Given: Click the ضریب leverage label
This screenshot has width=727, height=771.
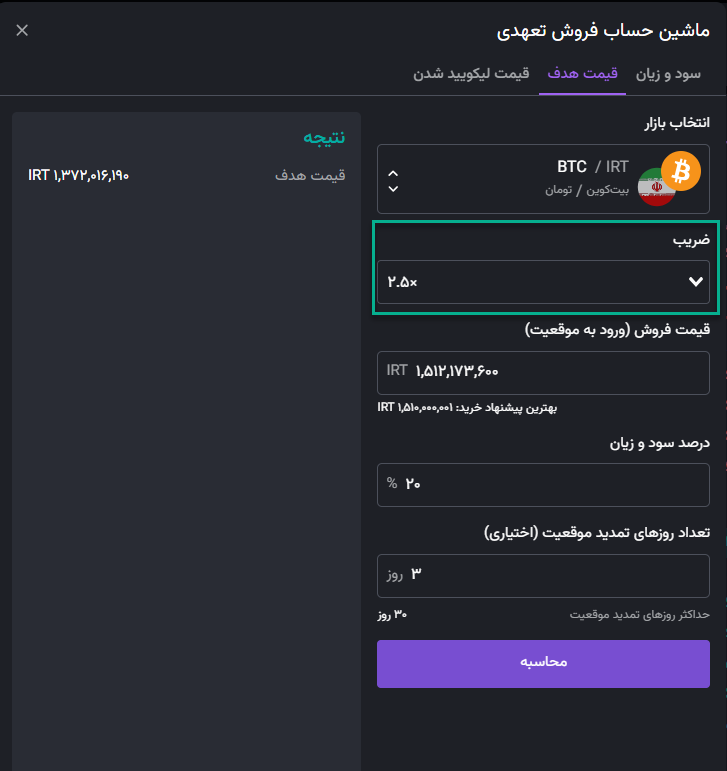Looking at the screenshot, I should 691,240.
